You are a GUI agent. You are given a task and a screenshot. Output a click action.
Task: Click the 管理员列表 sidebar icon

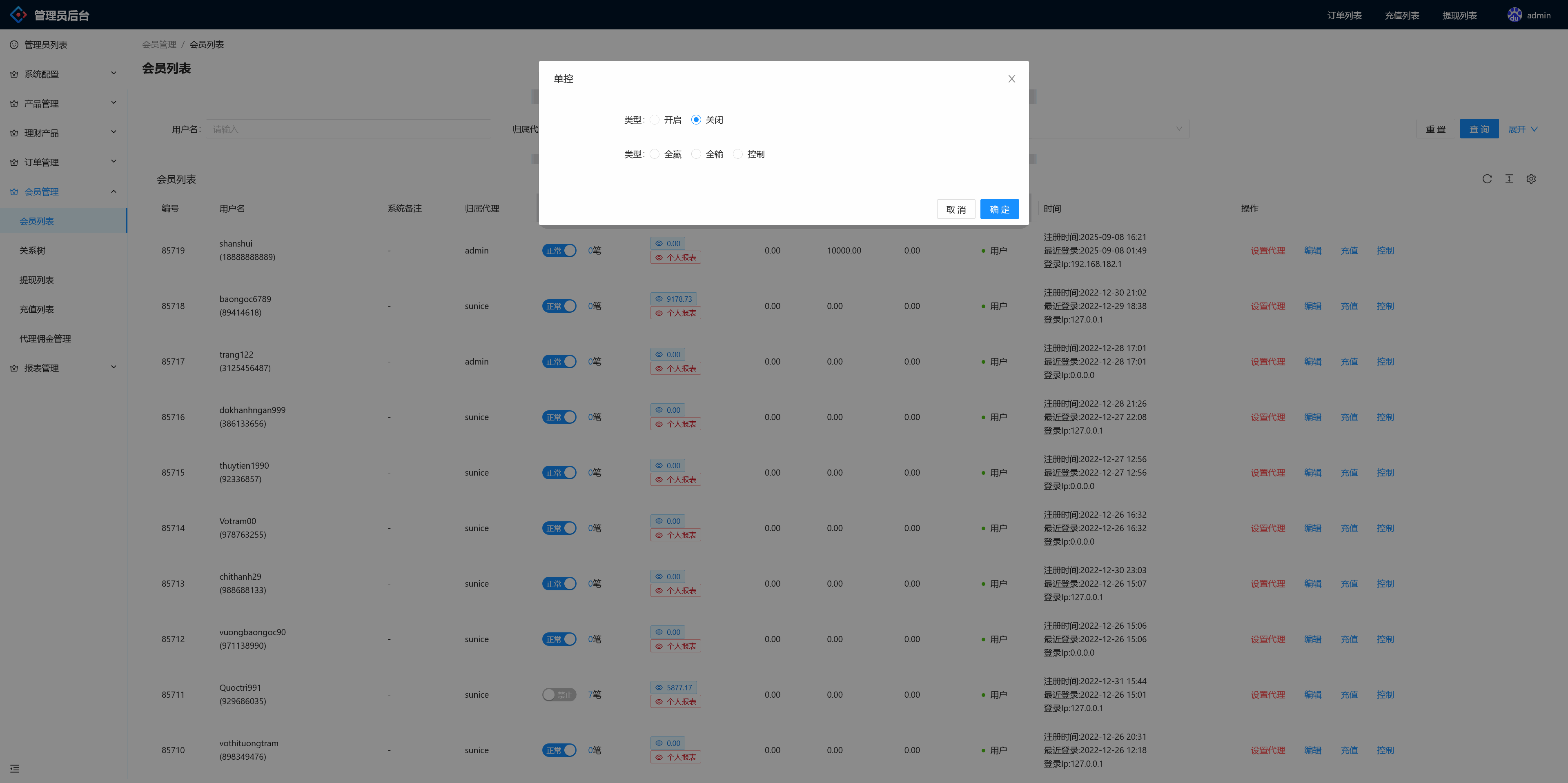point(13,44)
